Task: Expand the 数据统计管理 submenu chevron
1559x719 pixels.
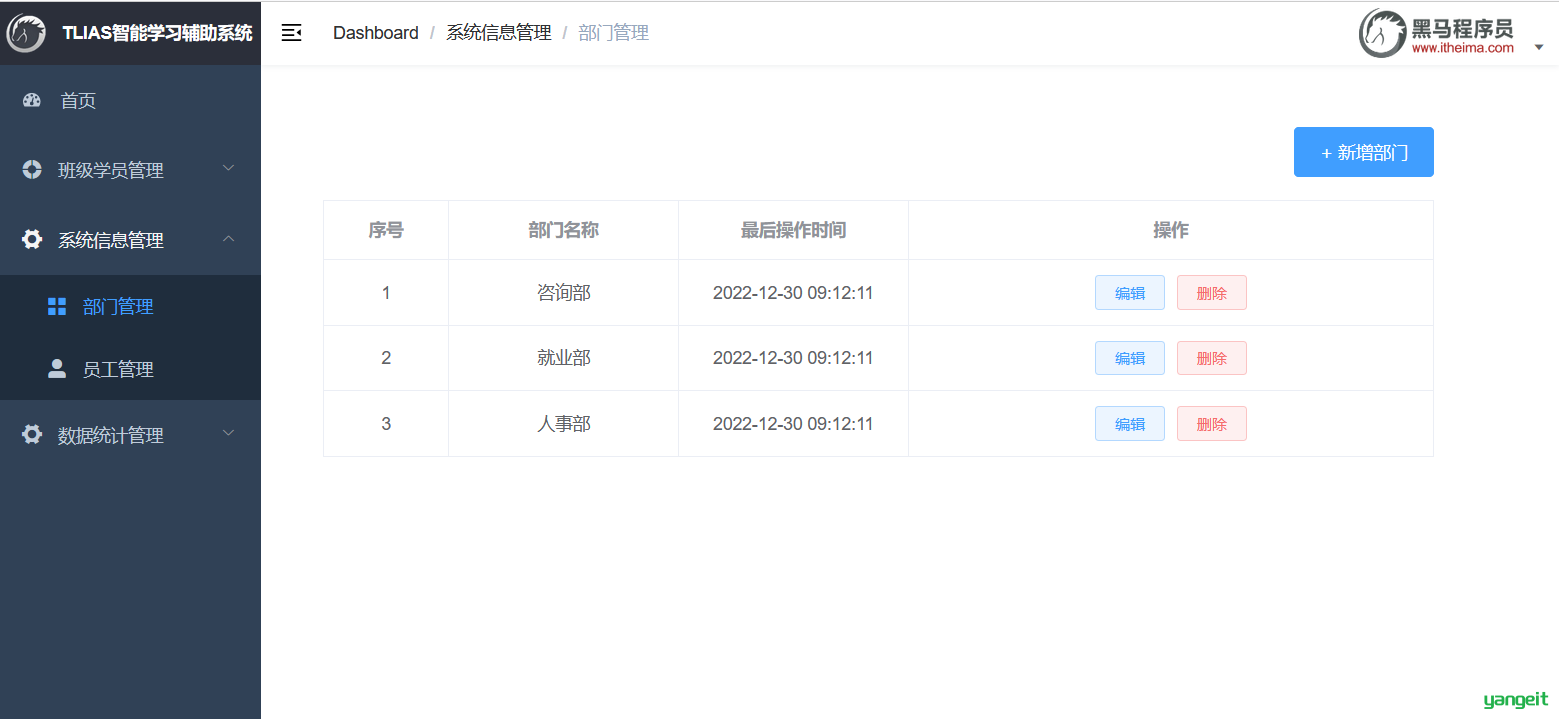Action: pos(228,433)
